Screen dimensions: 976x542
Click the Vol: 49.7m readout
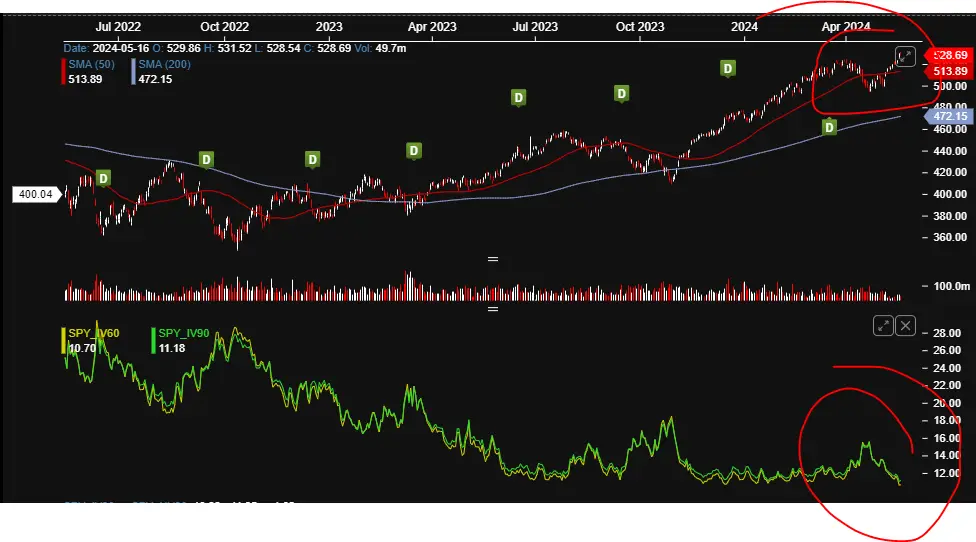click(380, 49)
